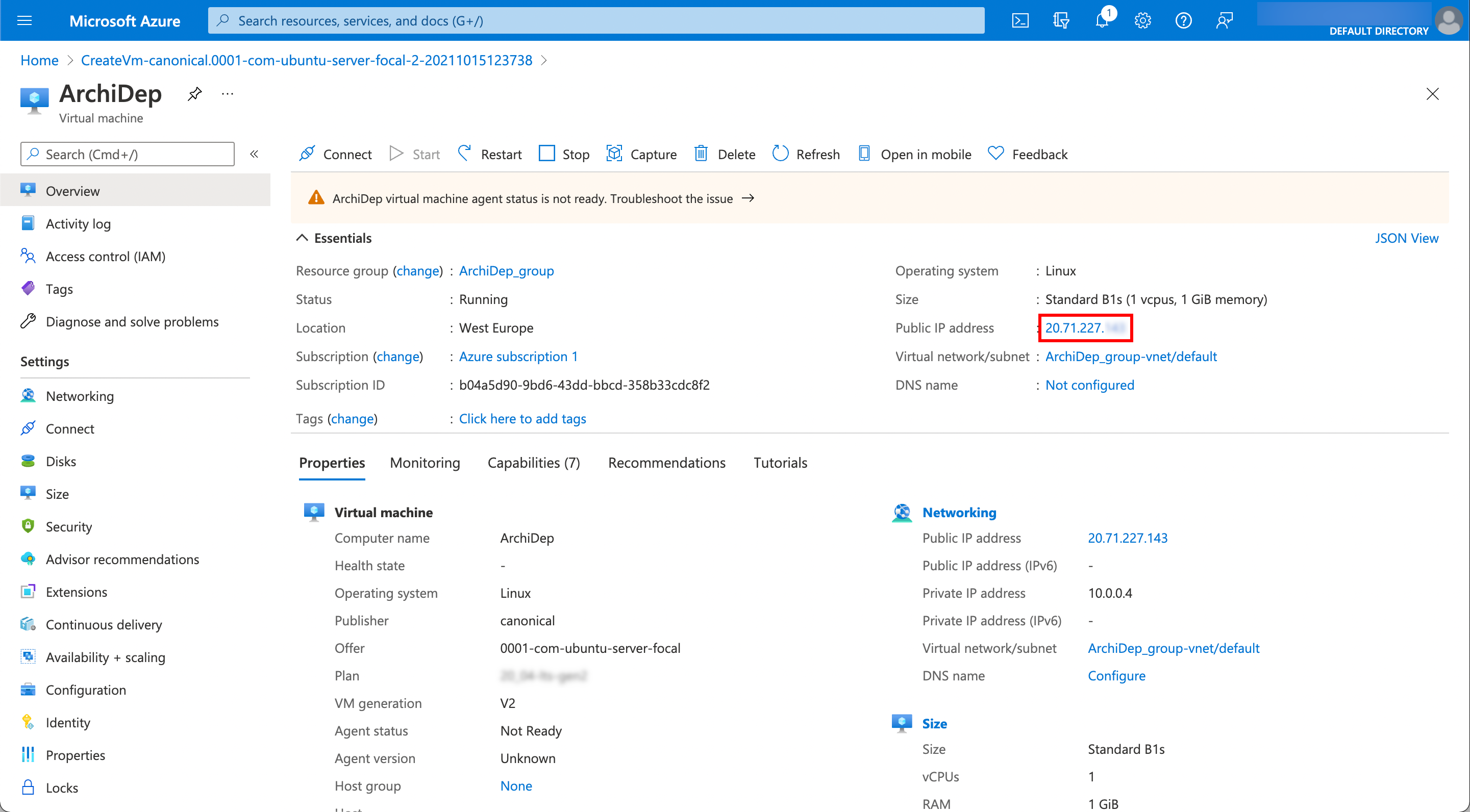Switch to the Monitoring tab
This screenshot has height=812, width=1470.
coord(425,462)
